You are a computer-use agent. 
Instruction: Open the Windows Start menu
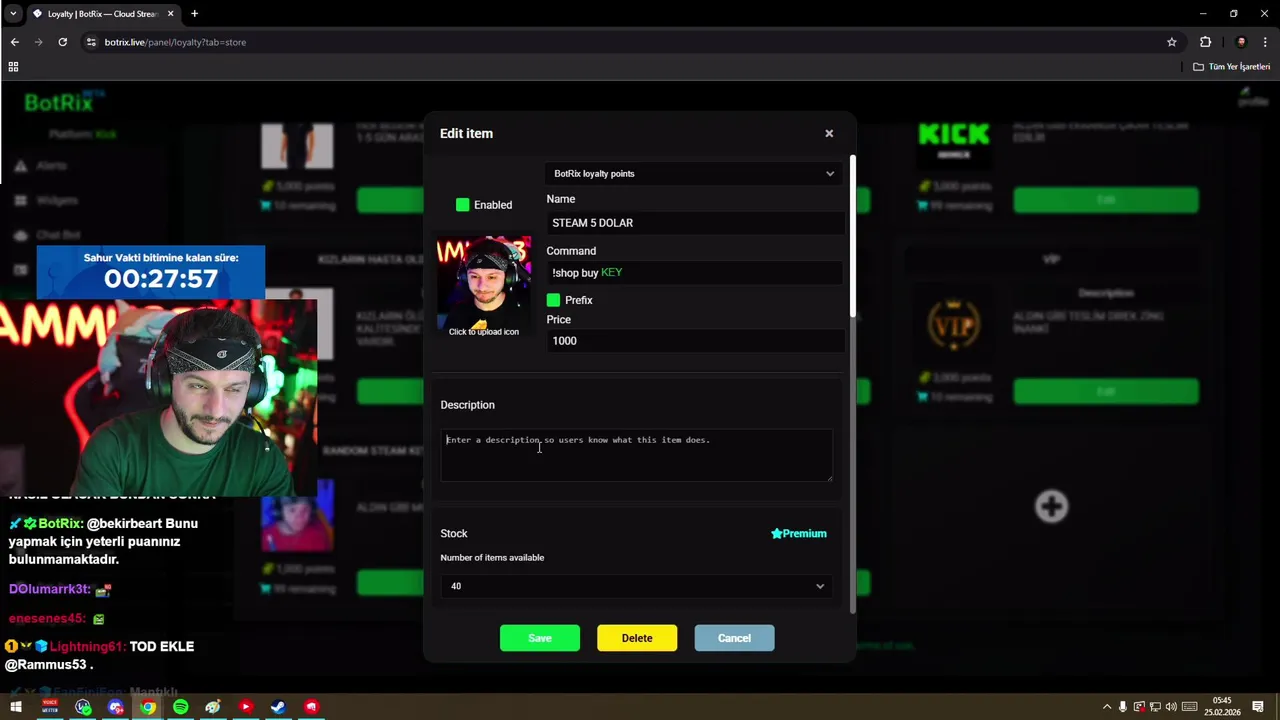[x=16, y=707]
